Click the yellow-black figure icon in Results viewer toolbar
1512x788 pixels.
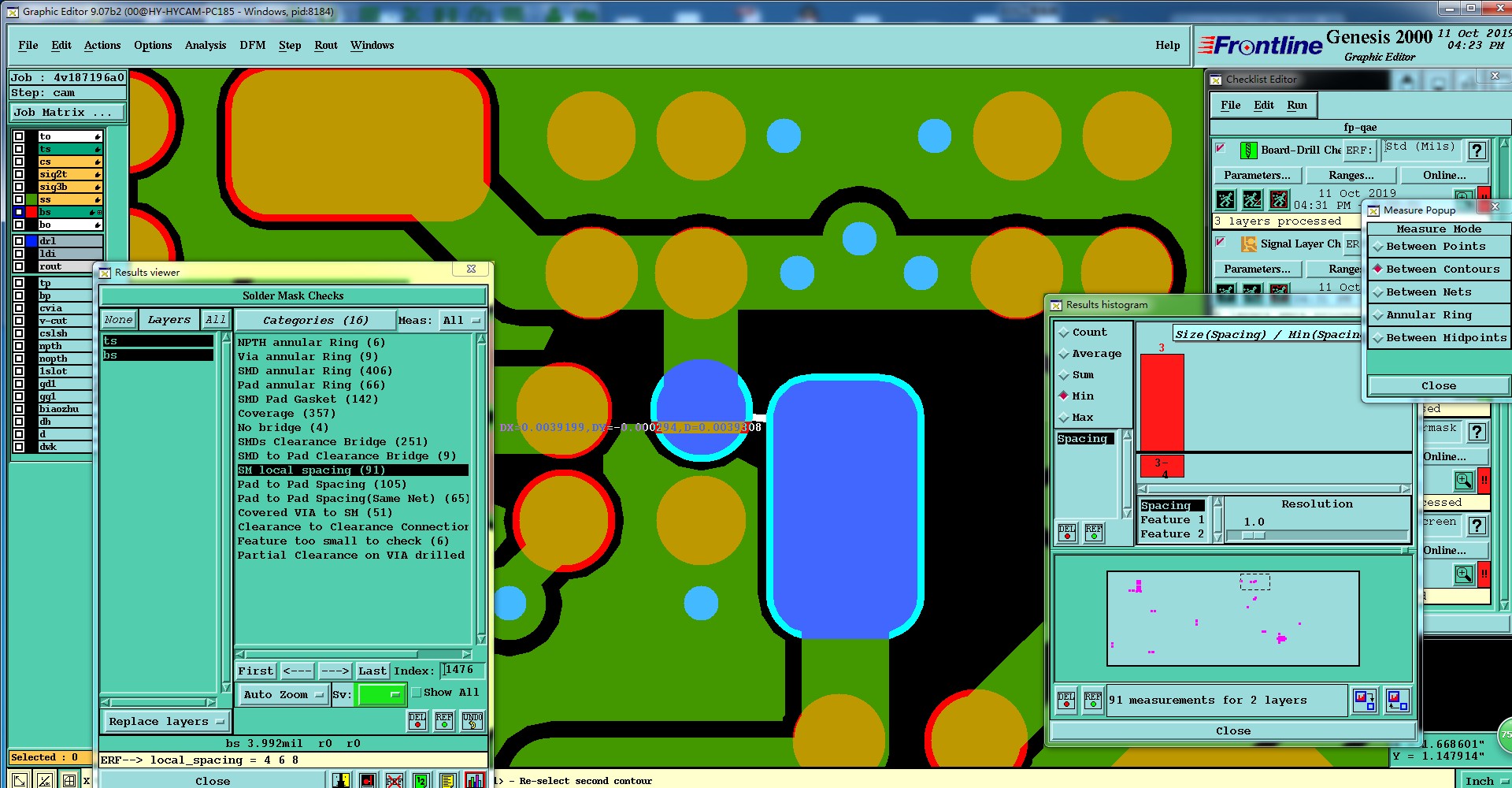coord(341,780)
